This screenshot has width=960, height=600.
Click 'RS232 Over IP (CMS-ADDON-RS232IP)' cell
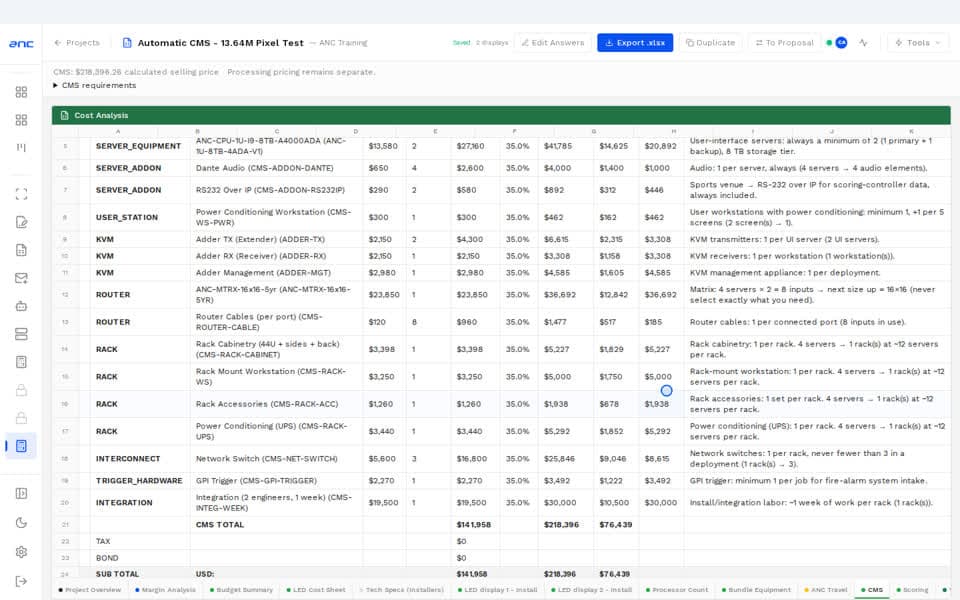point(276,190)
